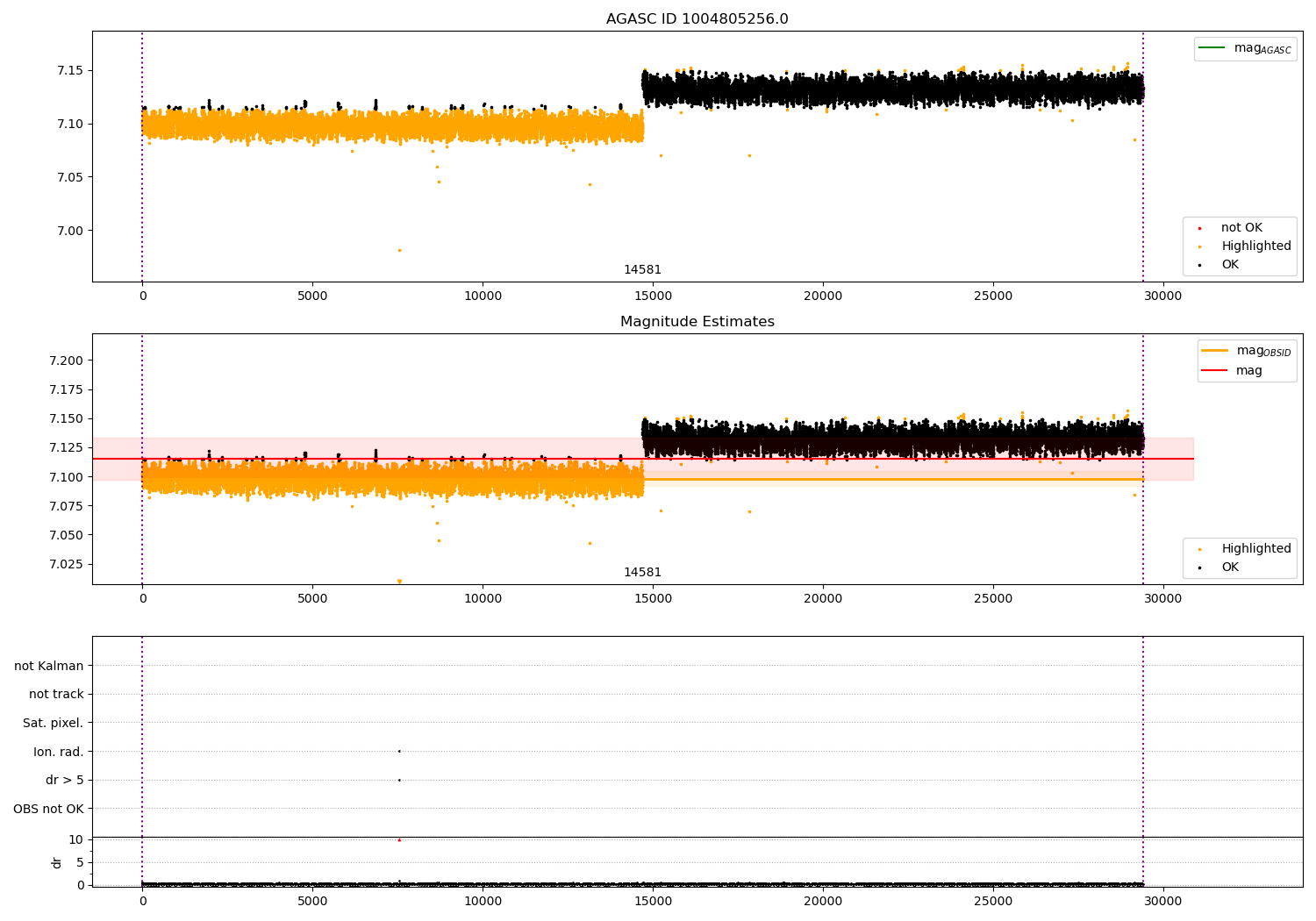
Task: Click the "Magnitude Estimates" plot title
Action: (697, 322)
